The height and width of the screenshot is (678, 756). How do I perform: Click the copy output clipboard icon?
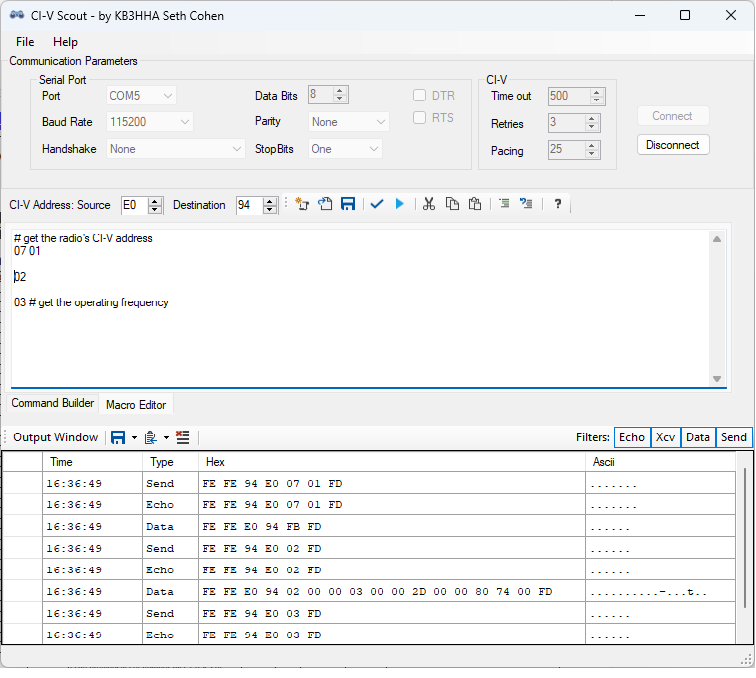coord(150,437)
